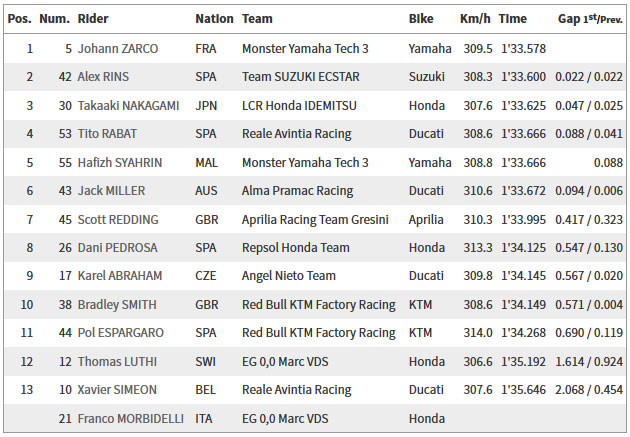Click the Rider column header
The width and height of the screenshot is (630, 437).
click(93, 18)
